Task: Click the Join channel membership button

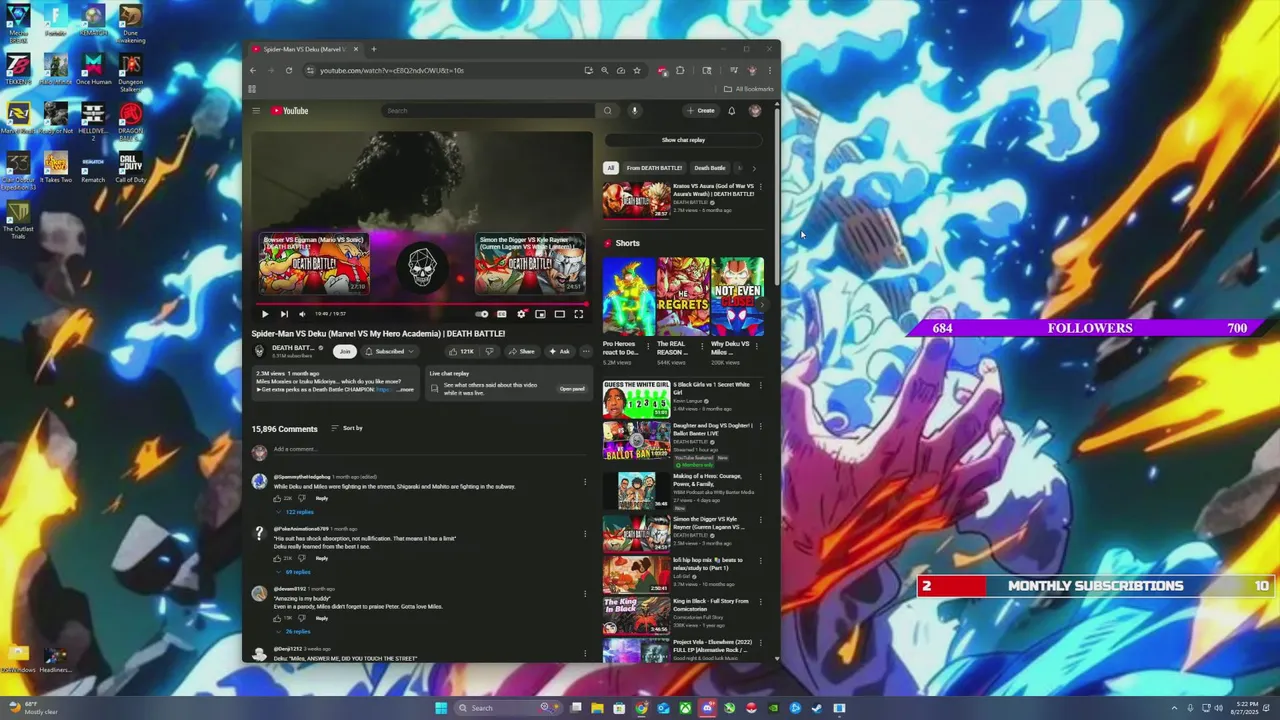Action: pyautogui.click(x=344, y=351)
